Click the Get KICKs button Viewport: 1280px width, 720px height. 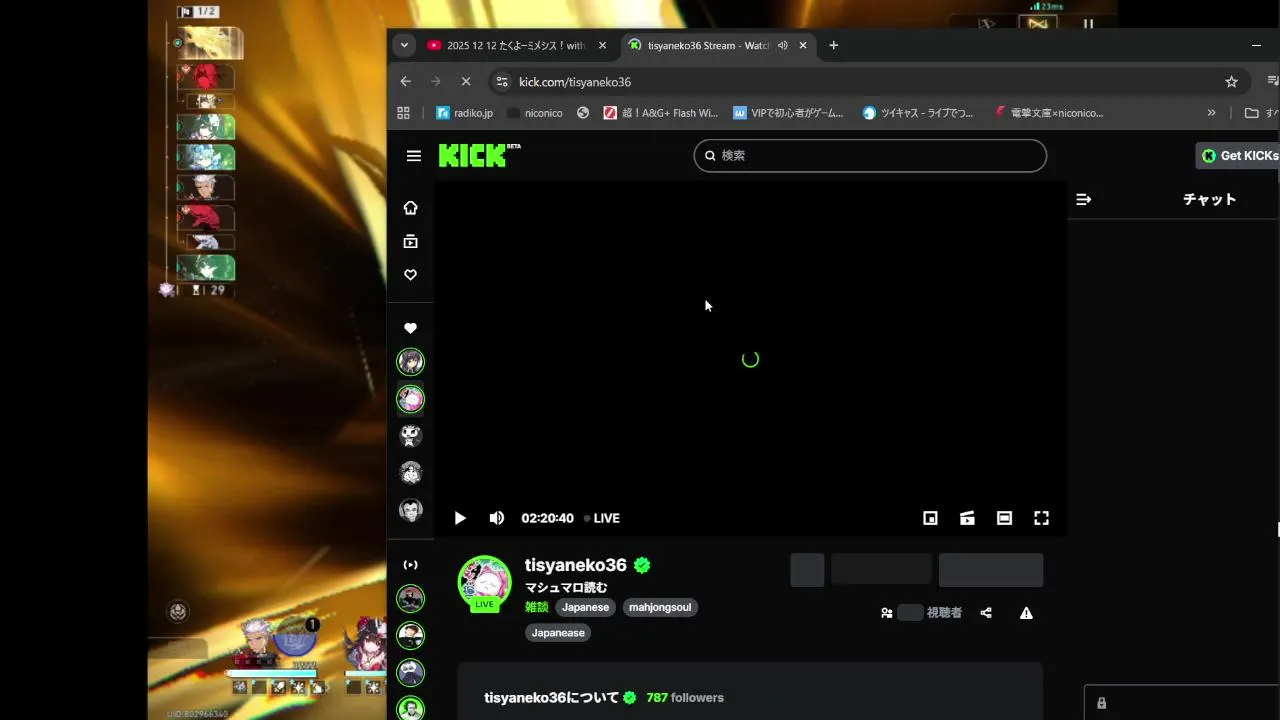1238,155
